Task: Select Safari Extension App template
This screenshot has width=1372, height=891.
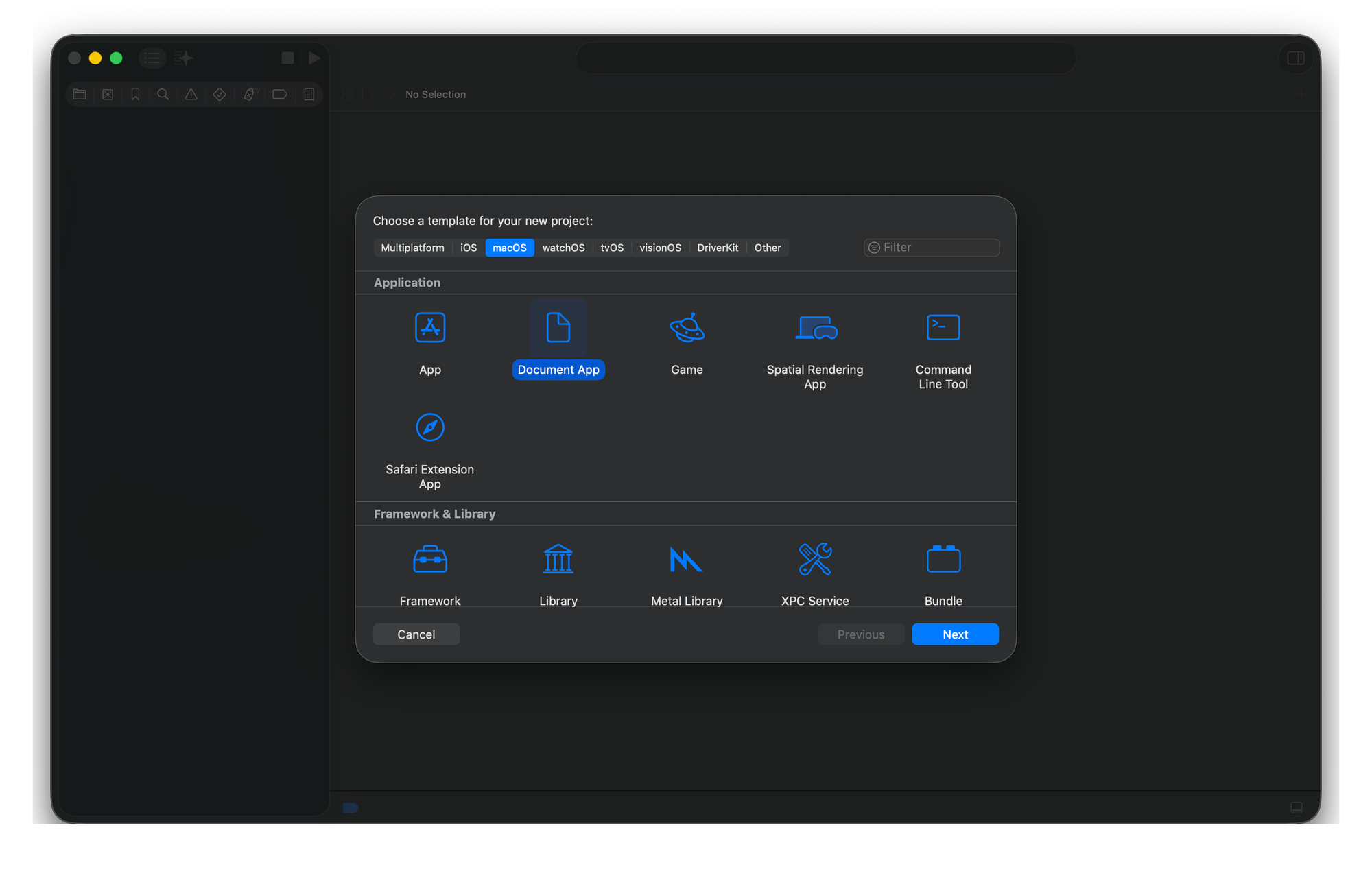Action: [430, 428]
